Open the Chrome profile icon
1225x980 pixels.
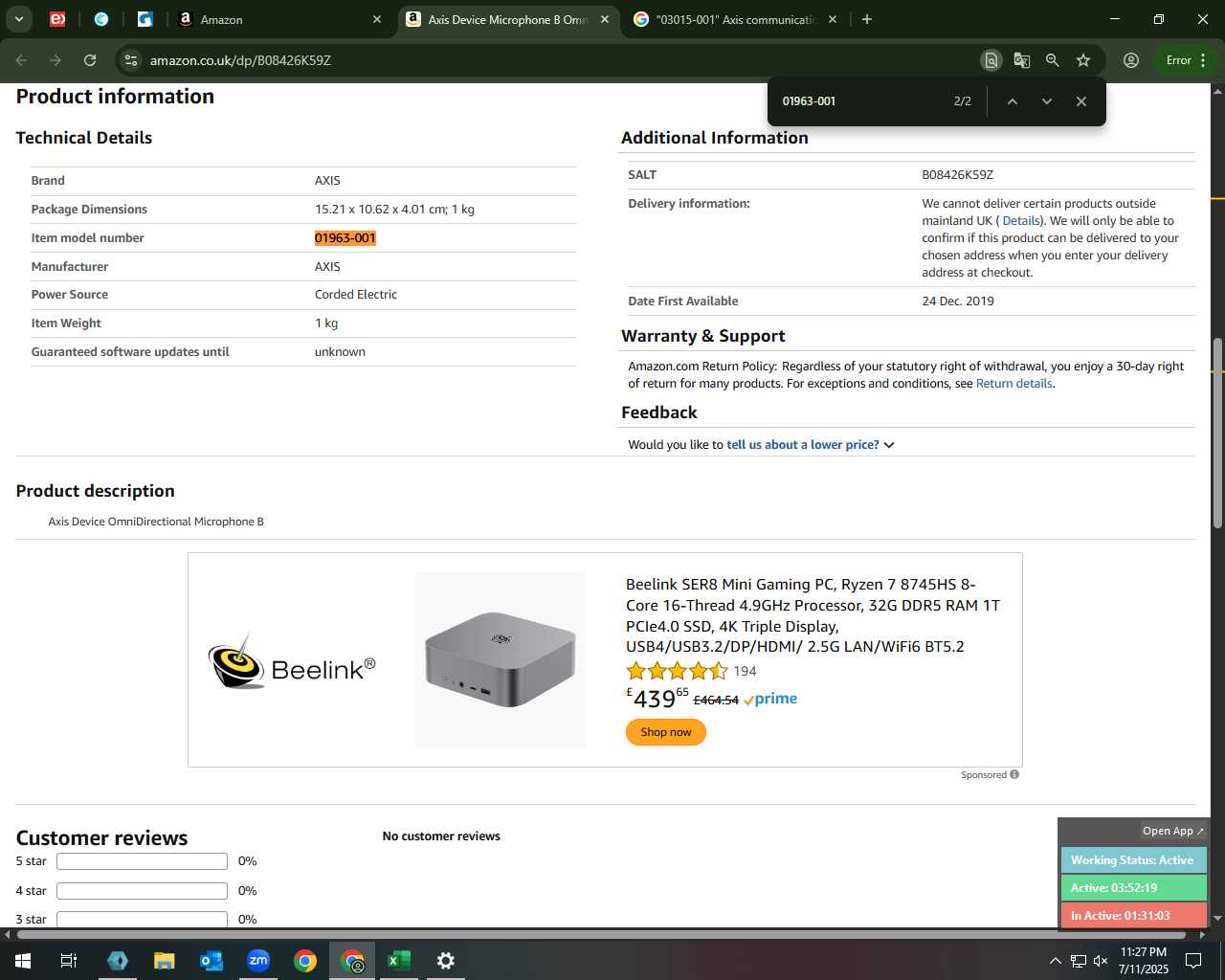1131,60
